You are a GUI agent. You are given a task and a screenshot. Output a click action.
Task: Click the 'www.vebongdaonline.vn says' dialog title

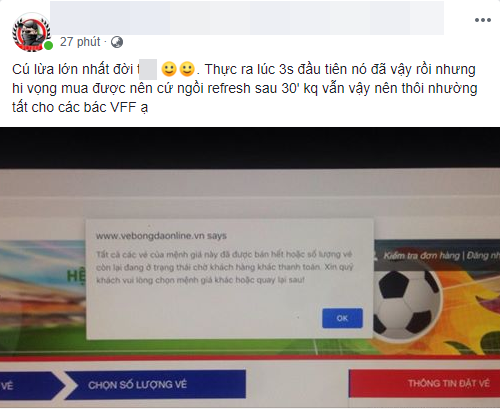pos(161,236)
